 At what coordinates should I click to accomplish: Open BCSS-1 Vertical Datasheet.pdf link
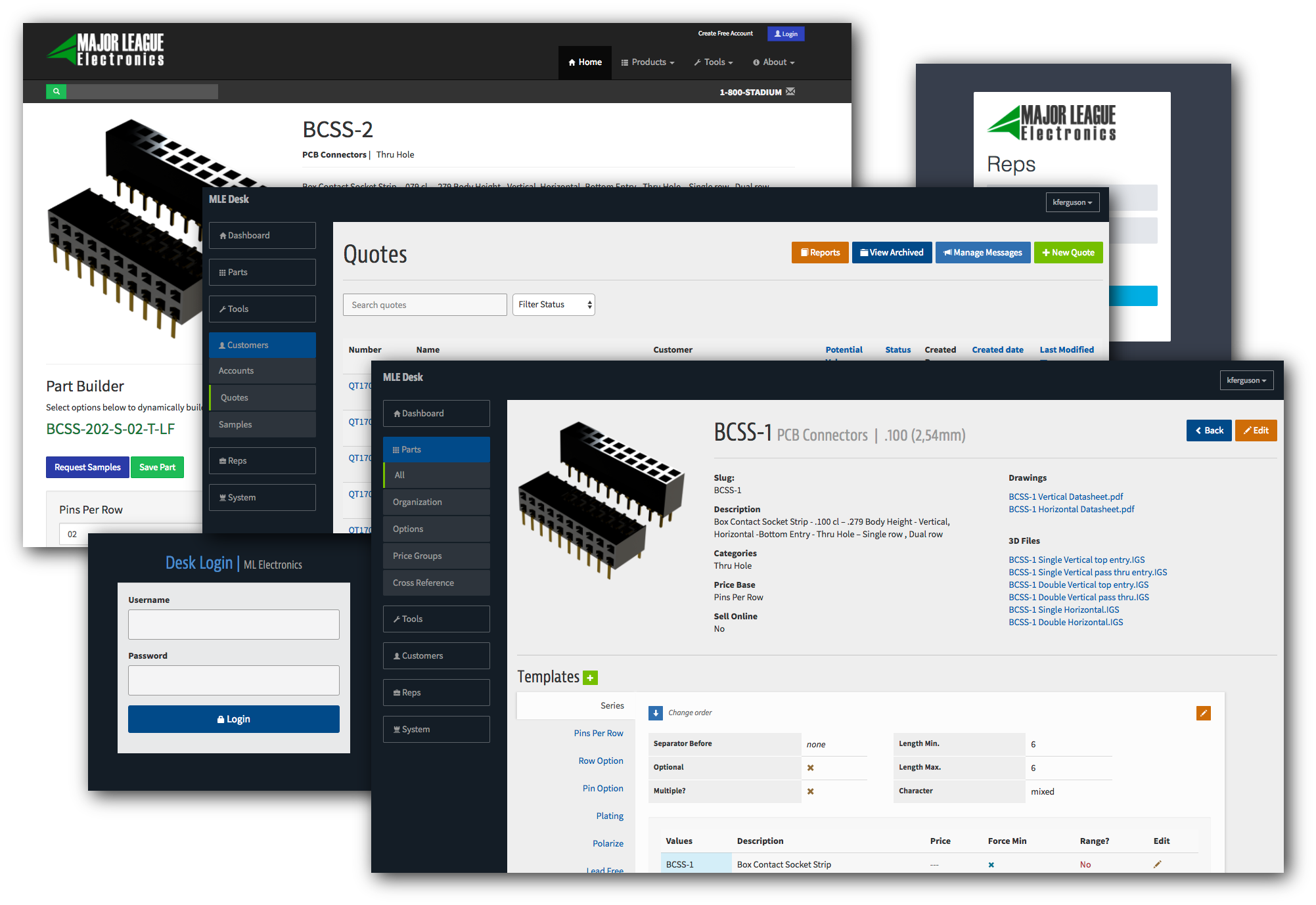[1066, 497]
